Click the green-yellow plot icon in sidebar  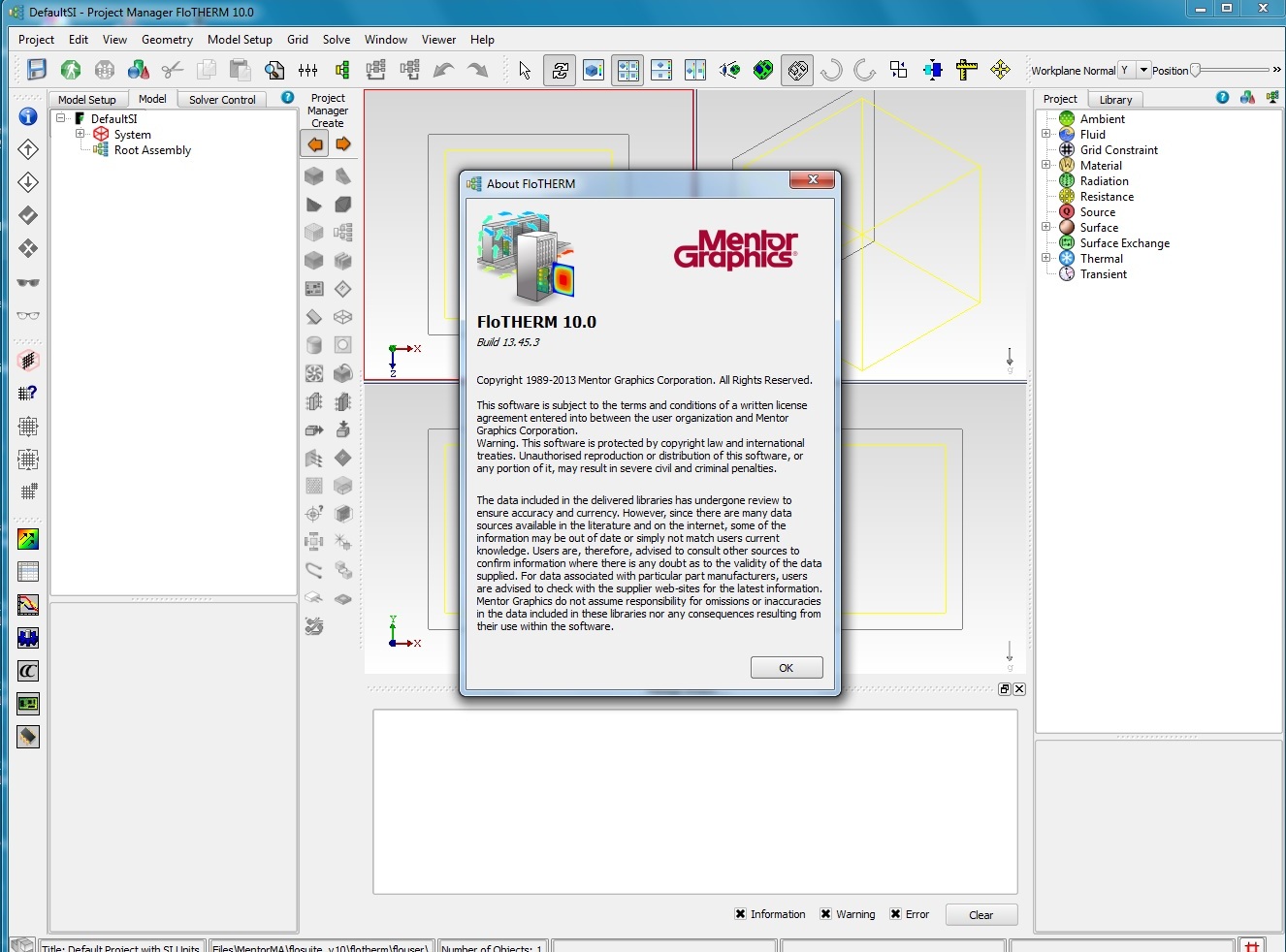pos(28,539)
